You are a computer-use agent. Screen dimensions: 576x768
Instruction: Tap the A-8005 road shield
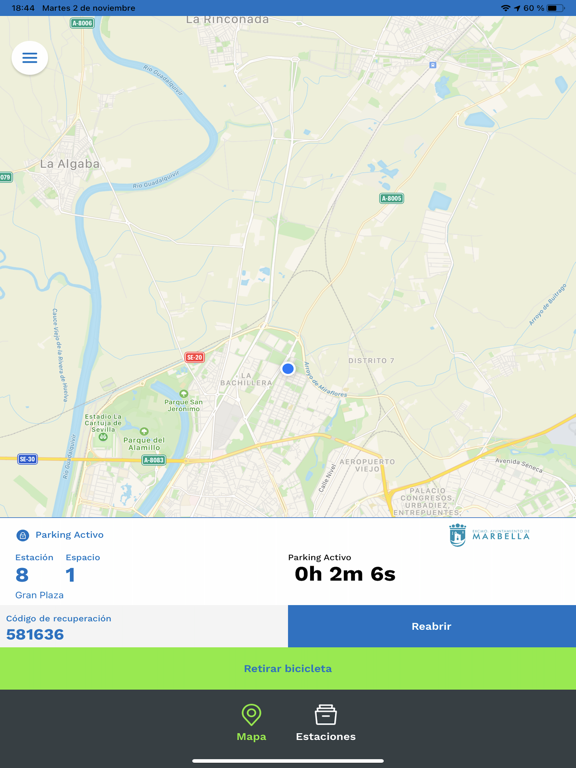[x=391, y=198]
